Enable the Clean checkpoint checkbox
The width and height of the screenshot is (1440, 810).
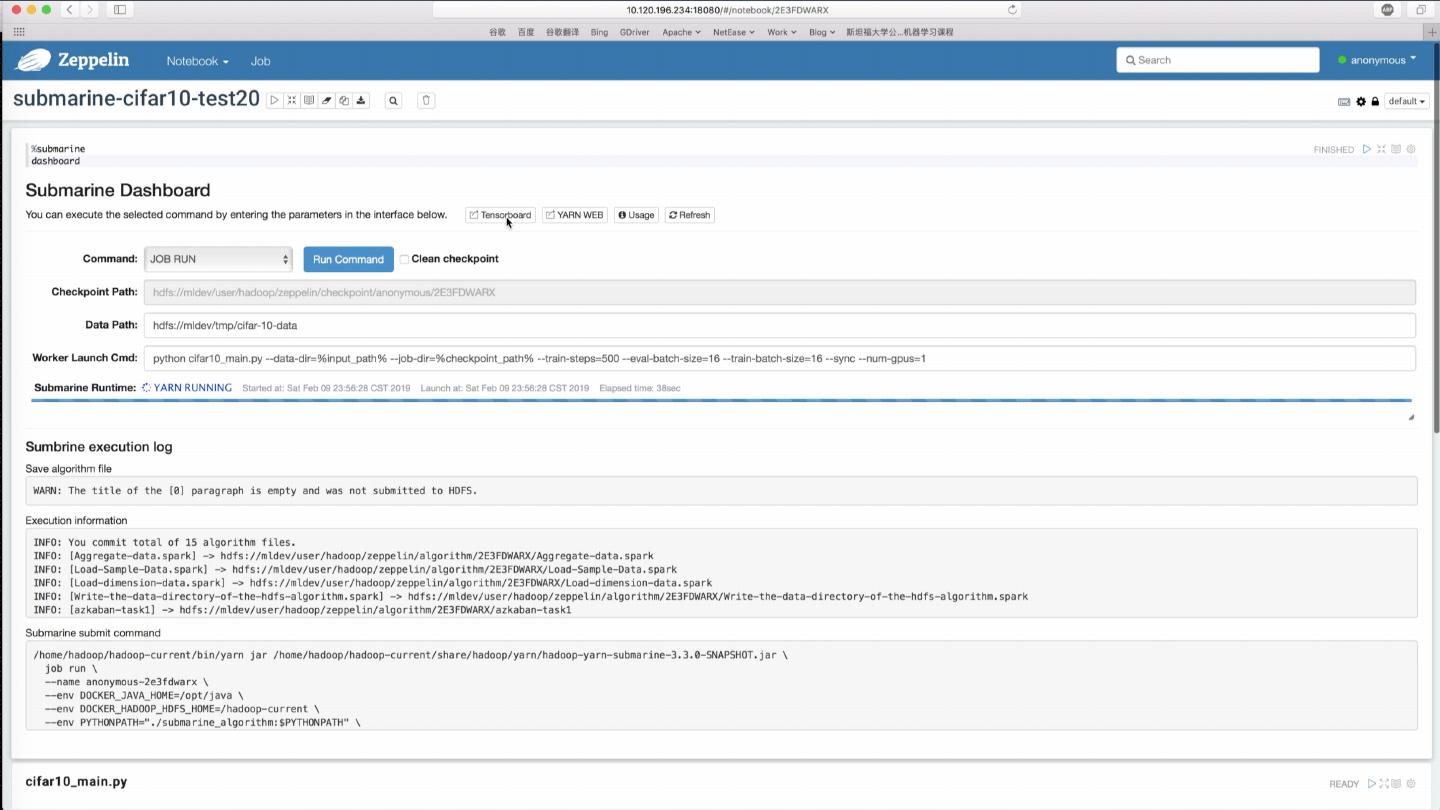pos(404,259)
